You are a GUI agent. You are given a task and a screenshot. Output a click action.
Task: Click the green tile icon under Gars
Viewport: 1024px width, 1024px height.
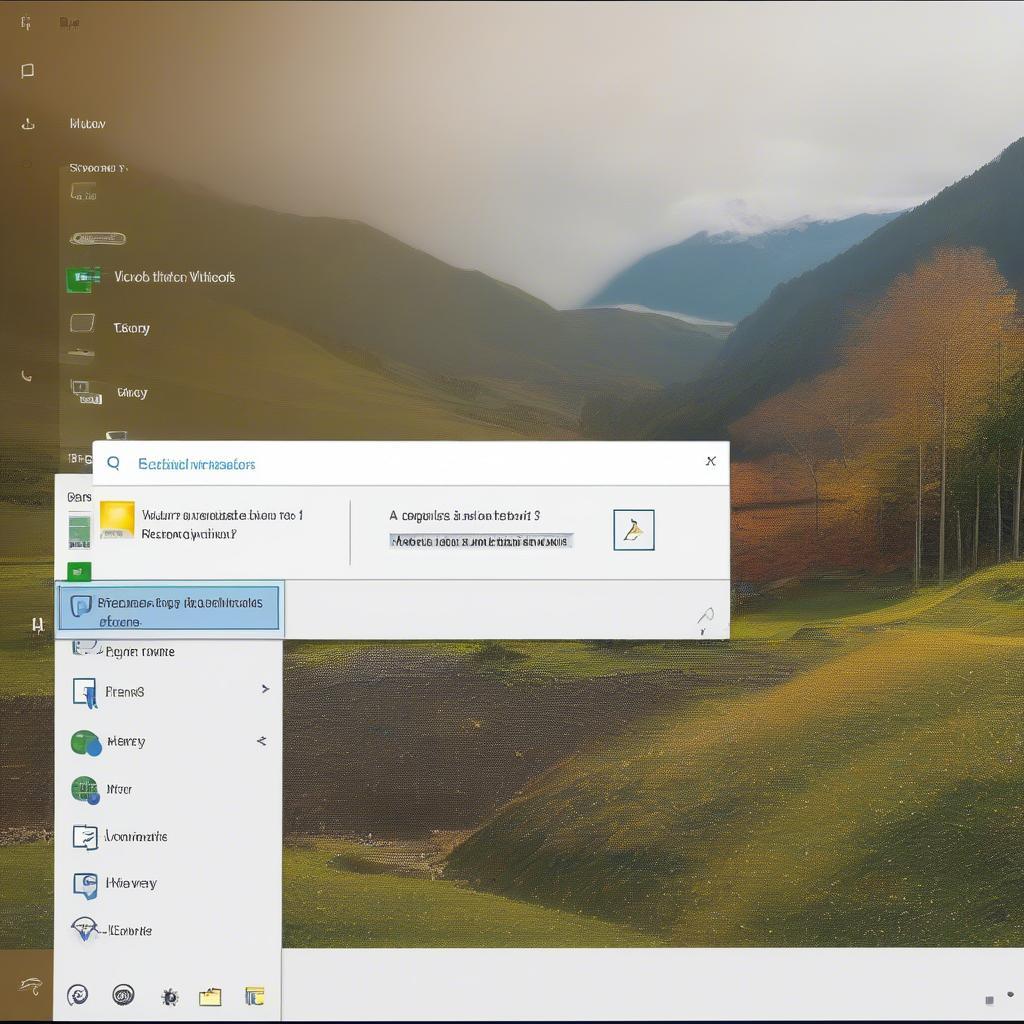pos(80,530)
